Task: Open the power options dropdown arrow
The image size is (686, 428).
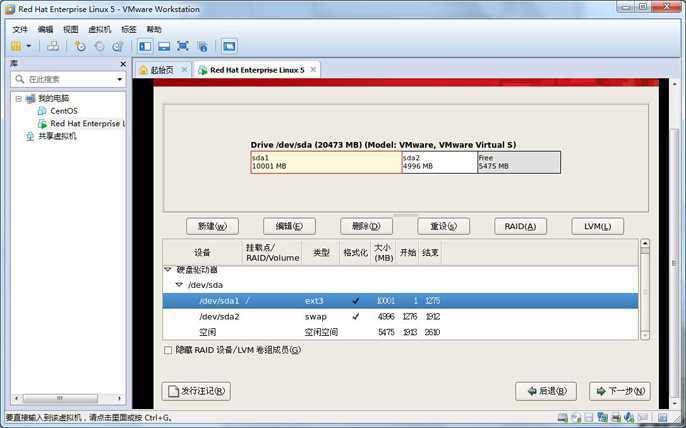Action: pyautogui.click(x=29, y=46)
